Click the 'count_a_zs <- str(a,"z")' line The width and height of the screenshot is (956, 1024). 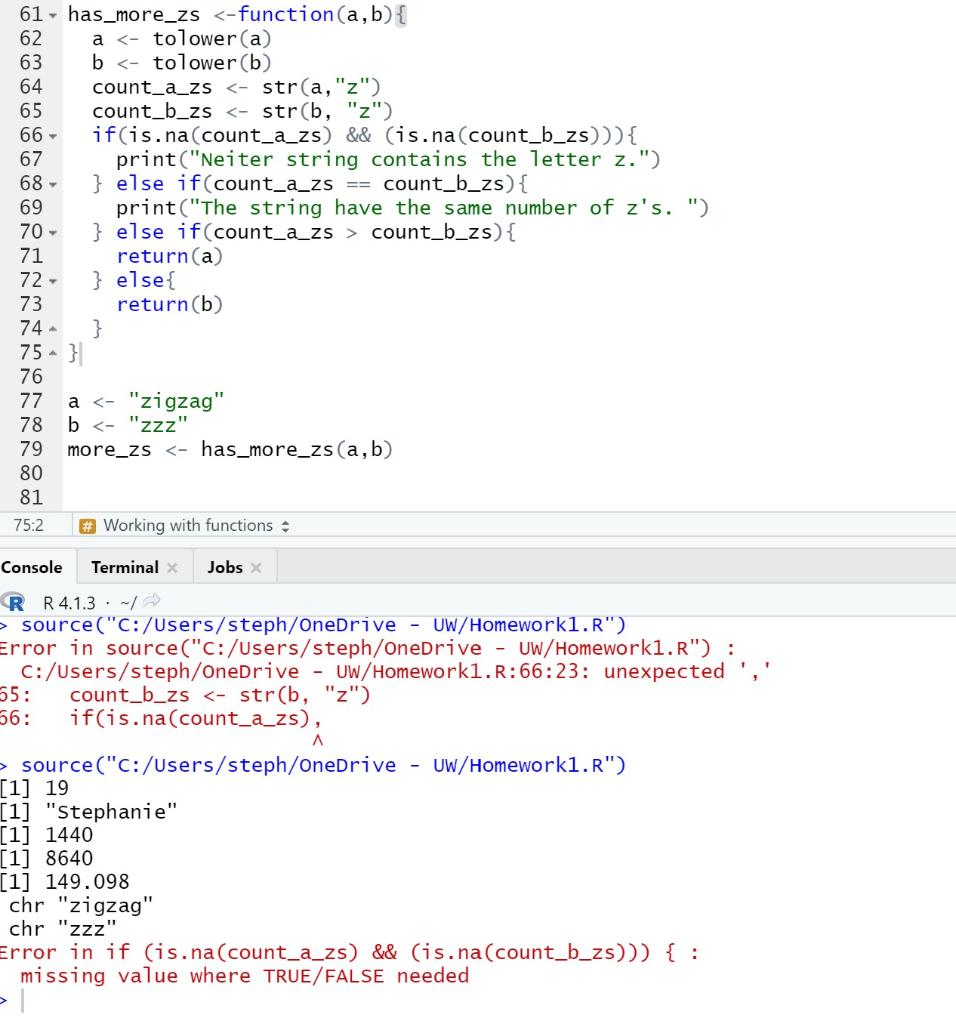(x=236, y=87)
